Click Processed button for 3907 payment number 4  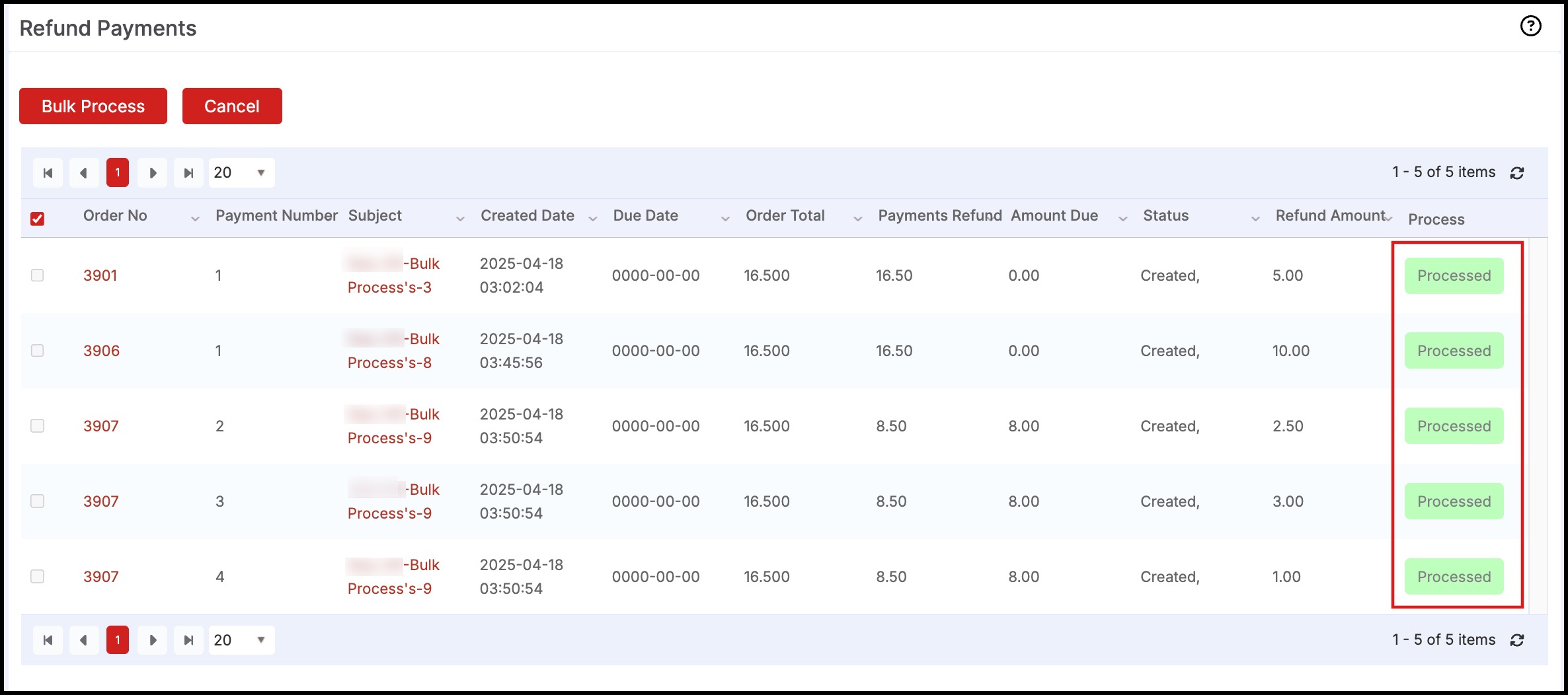(1454, 577)
